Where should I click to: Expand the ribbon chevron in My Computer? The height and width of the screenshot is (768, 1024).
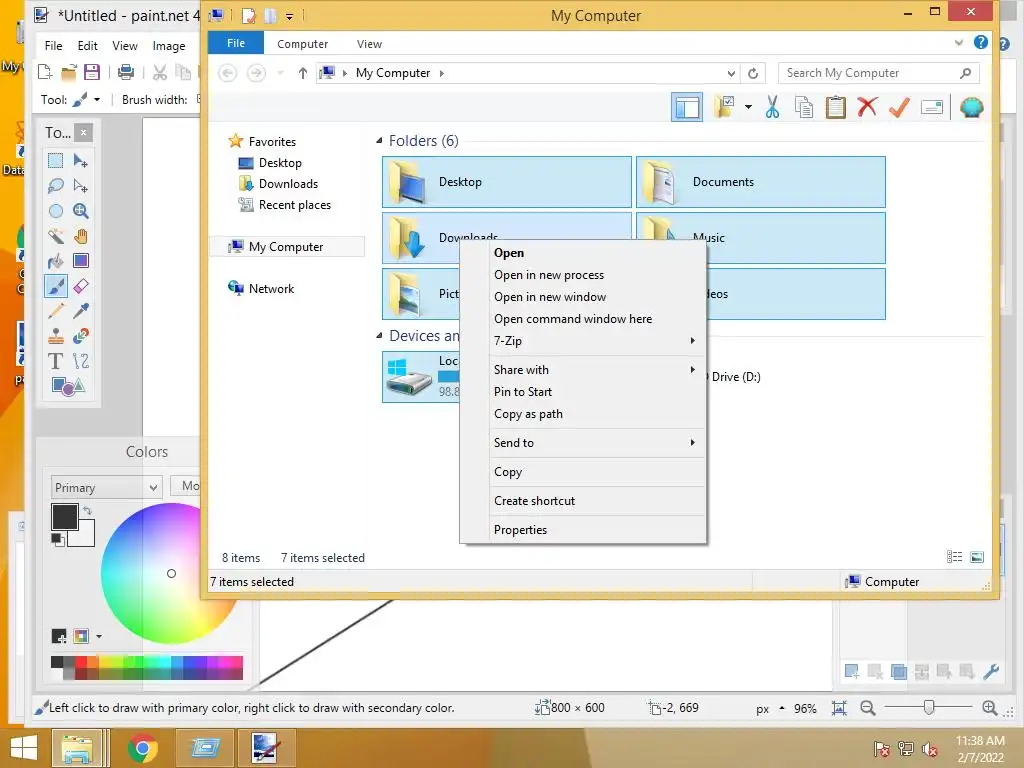[959, 42]
